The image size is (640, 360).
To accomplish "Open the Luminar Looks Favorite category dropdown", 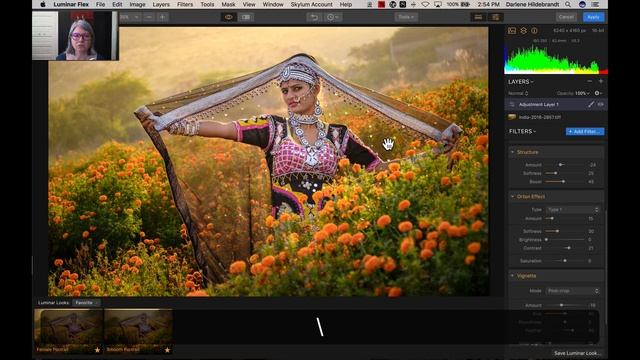I will (x=86, y=303).
